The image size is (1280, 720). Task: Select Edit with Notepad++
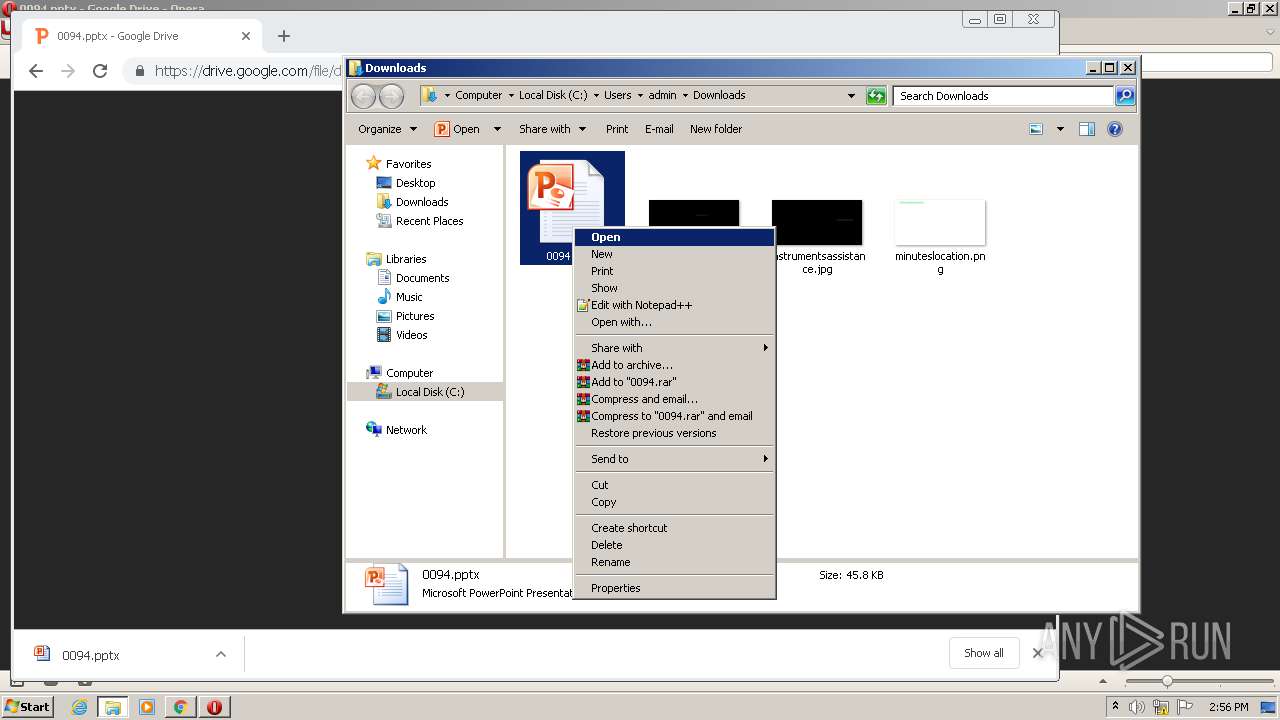point(674,305)
